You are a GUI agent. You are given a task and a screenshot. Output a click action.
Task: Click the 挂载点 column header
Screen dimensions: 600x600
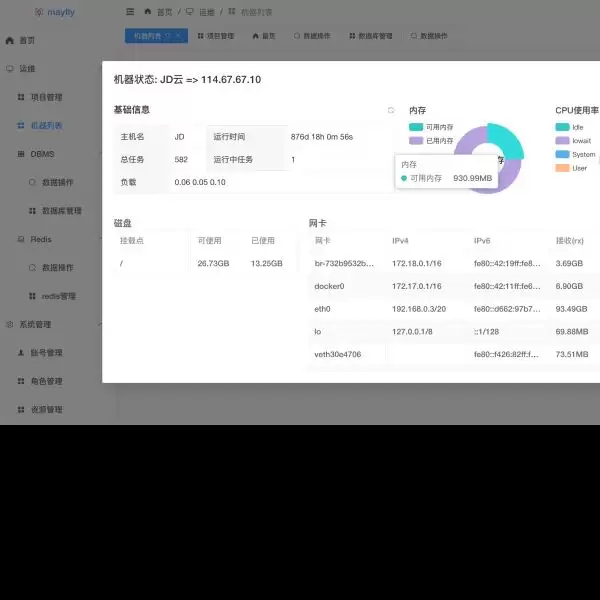[x=132, y=240]
